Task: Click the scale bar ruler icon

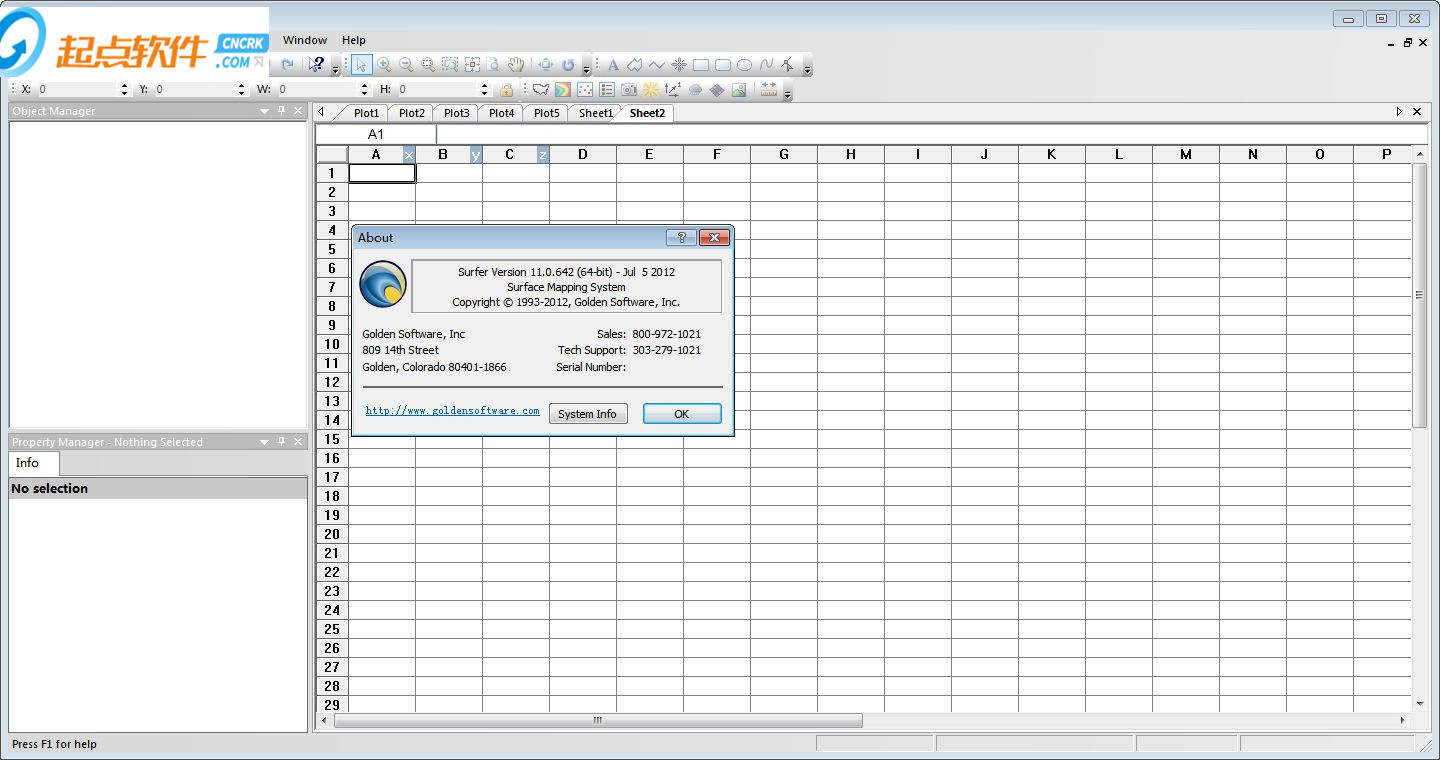Action: click(x=768, y=90)
